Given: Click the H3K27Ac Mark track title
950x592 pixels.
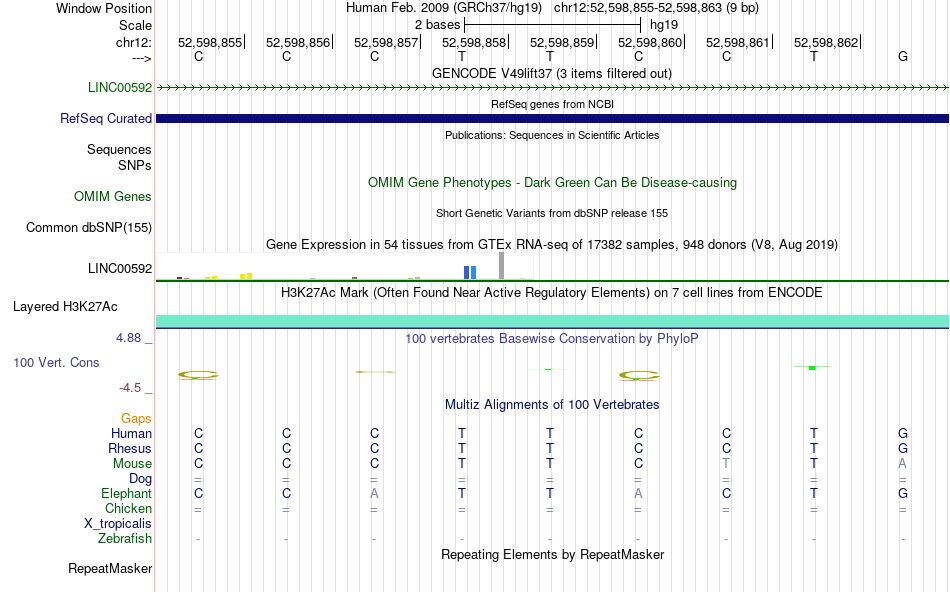Looking at the screenshot, I should click(552, 293).
